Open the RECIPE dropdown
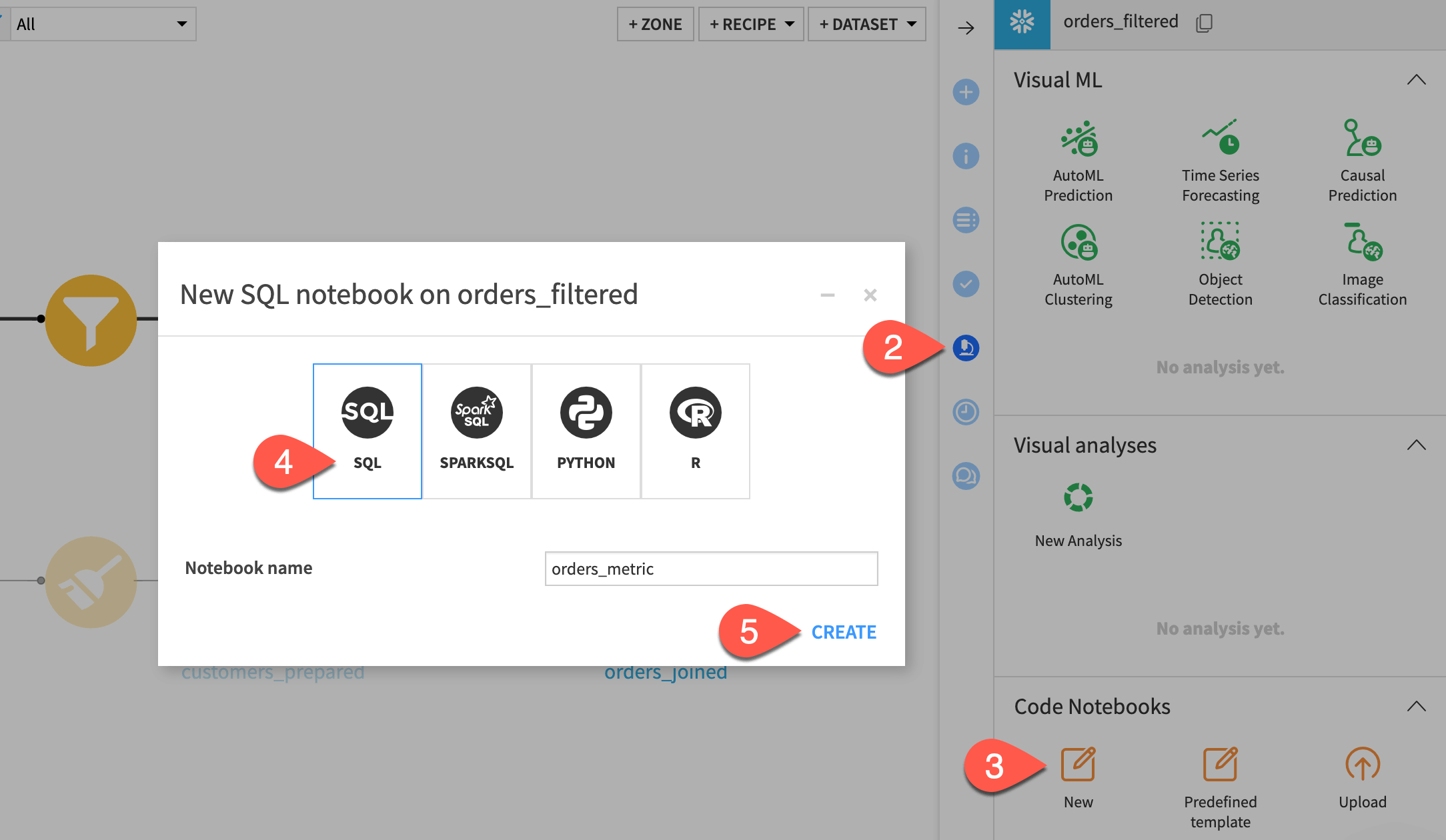This screenshot has width=1446, height=840. click(750, 24)
